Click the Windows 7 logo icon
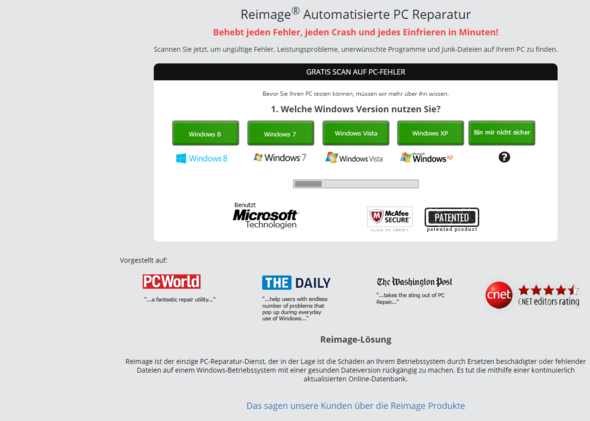 pos(280,158)
